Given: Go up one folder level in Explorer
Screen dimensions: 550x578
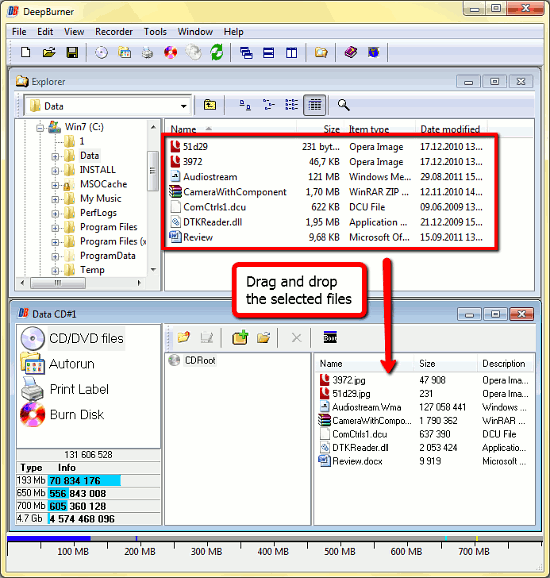Looking at the screenshot, I should point(210,105).
